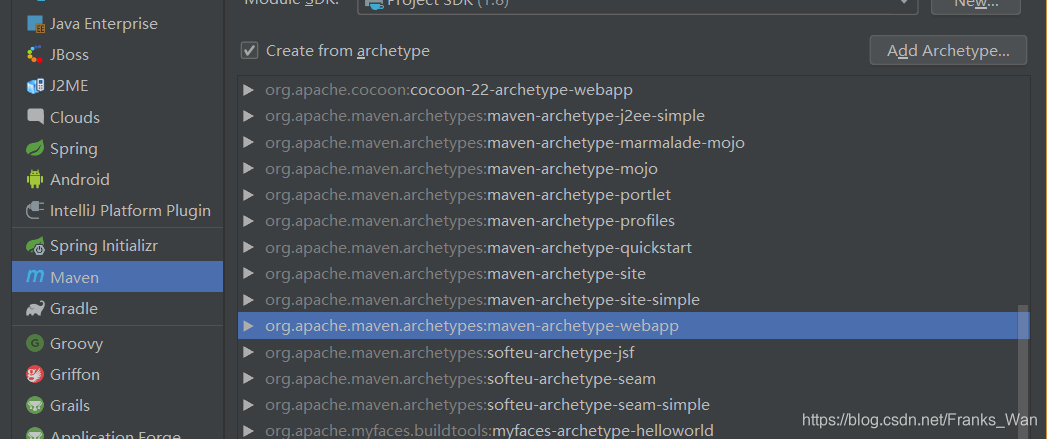Click the IntelliJ Platform Plugin icon

35,210
